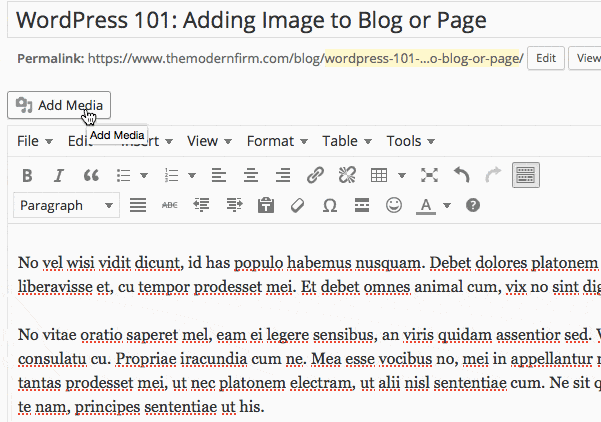Align text right
This screenshot has height=422, width=601.
283,176
